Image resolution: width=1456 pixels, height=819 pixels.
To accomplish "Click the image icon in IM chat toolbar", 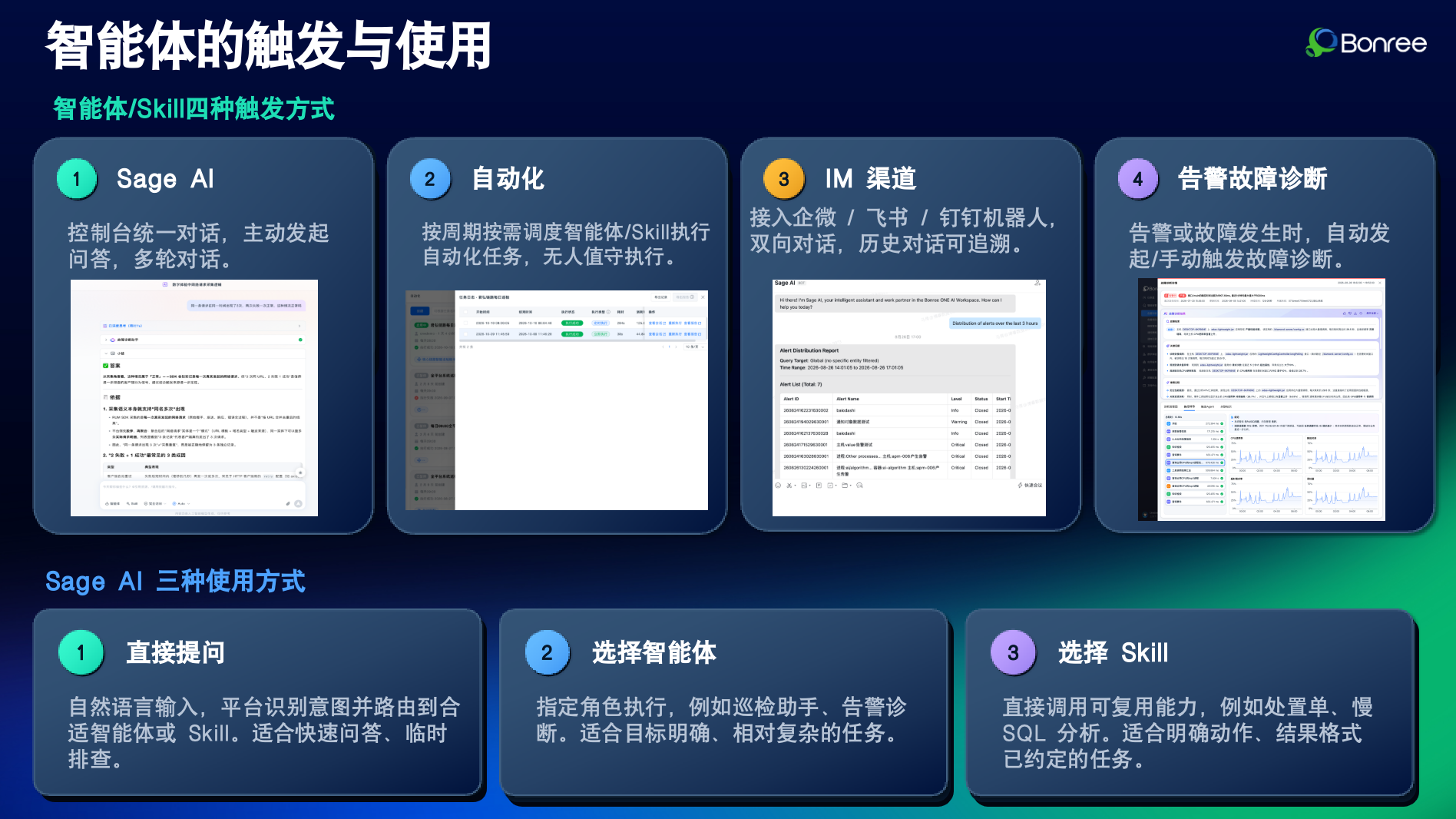I will (x=804, y=486).
